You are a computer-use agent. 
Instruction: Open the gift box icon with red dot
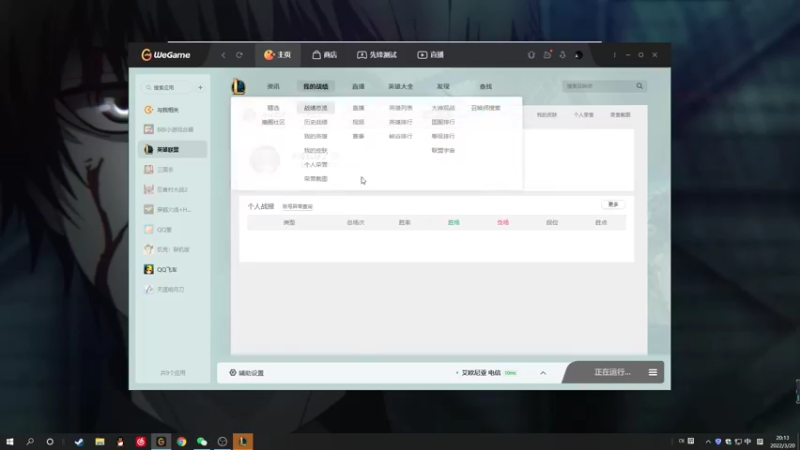tap(547, 55)
